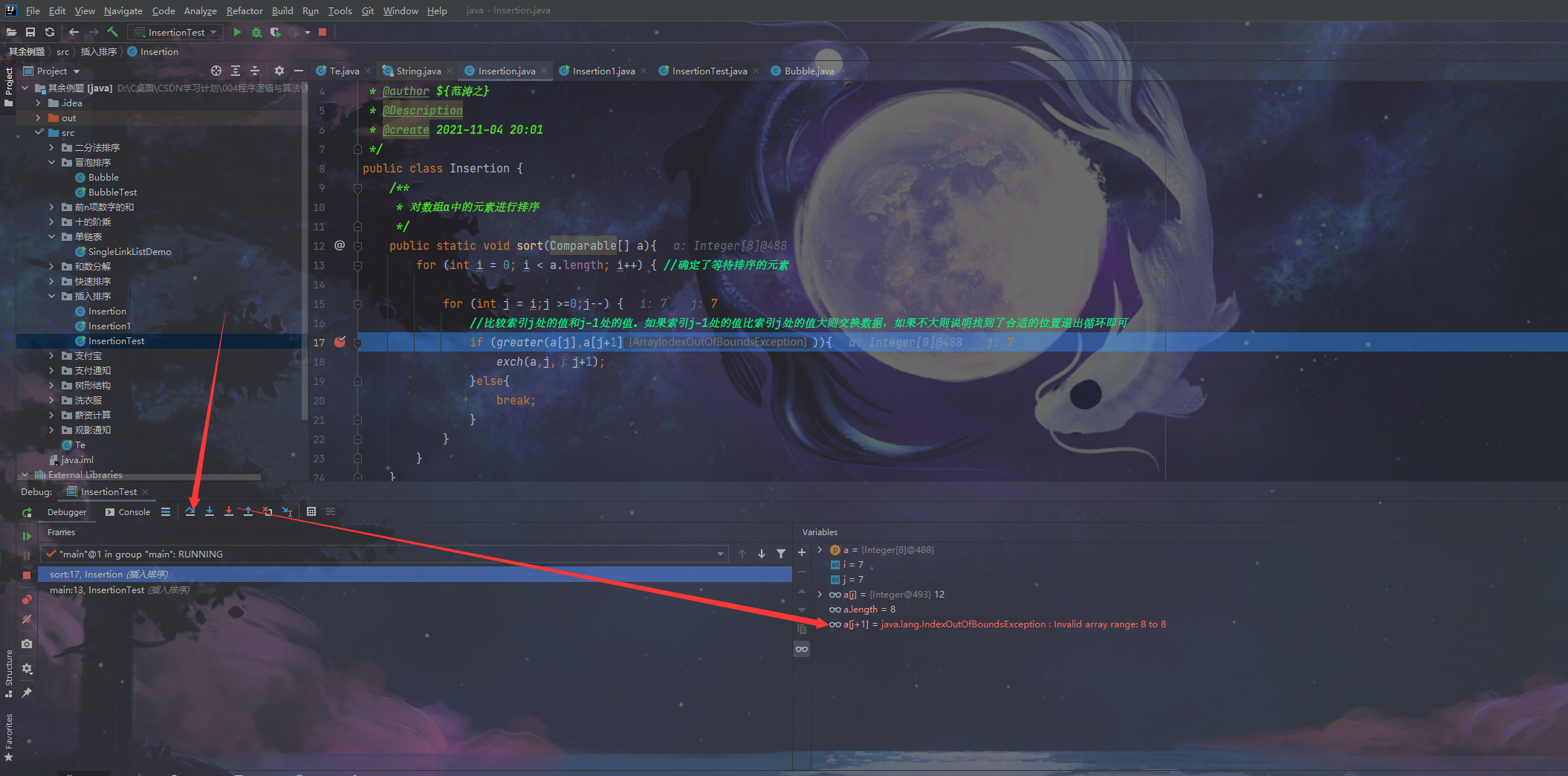
Task: Expand the a[j] watch entry
Action: (x=820, y=595)
